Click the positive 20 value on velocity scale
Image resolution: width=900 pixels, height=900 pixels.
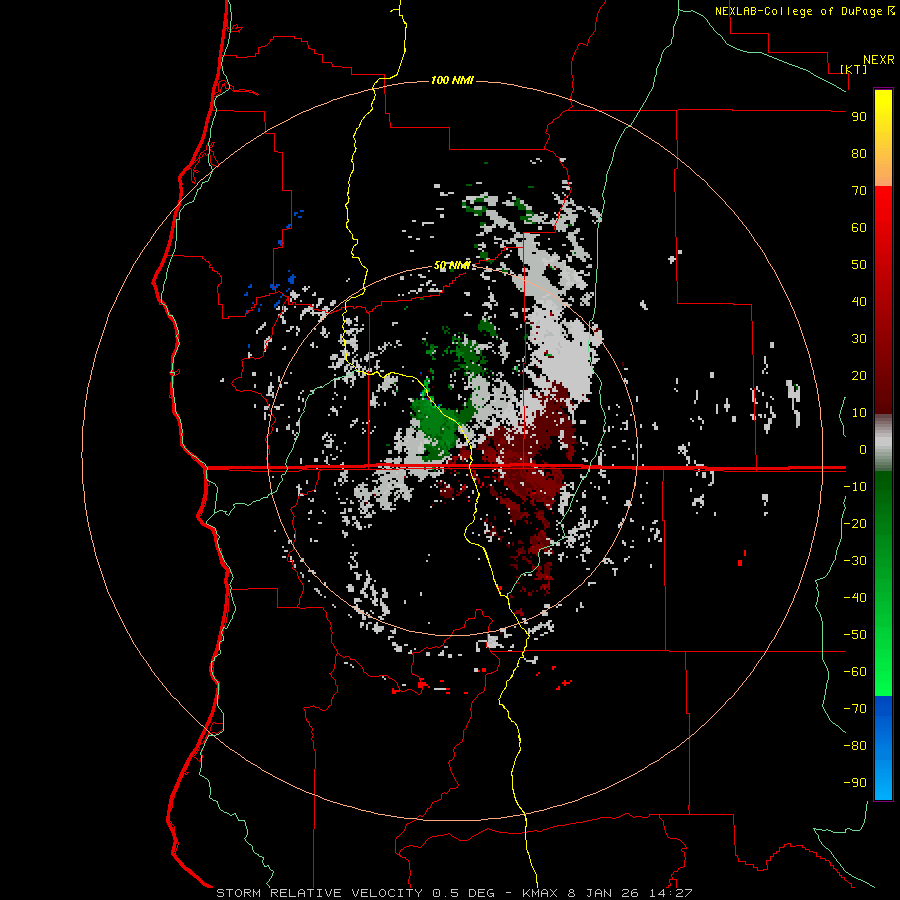pyautogui.click(x=859, y=375)
